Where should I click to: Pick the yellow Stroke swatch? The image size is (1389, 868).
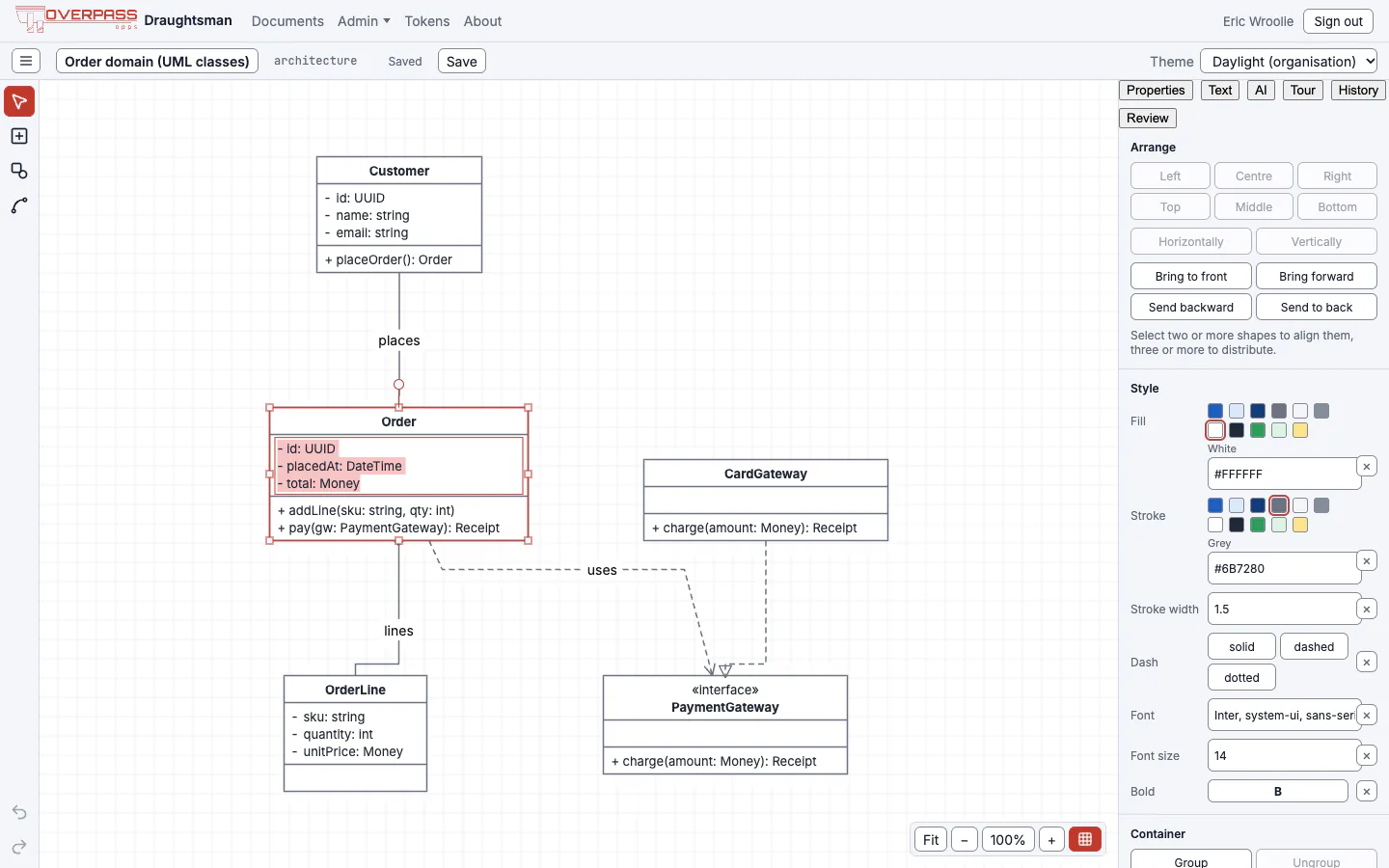[x=1300, y=525]
